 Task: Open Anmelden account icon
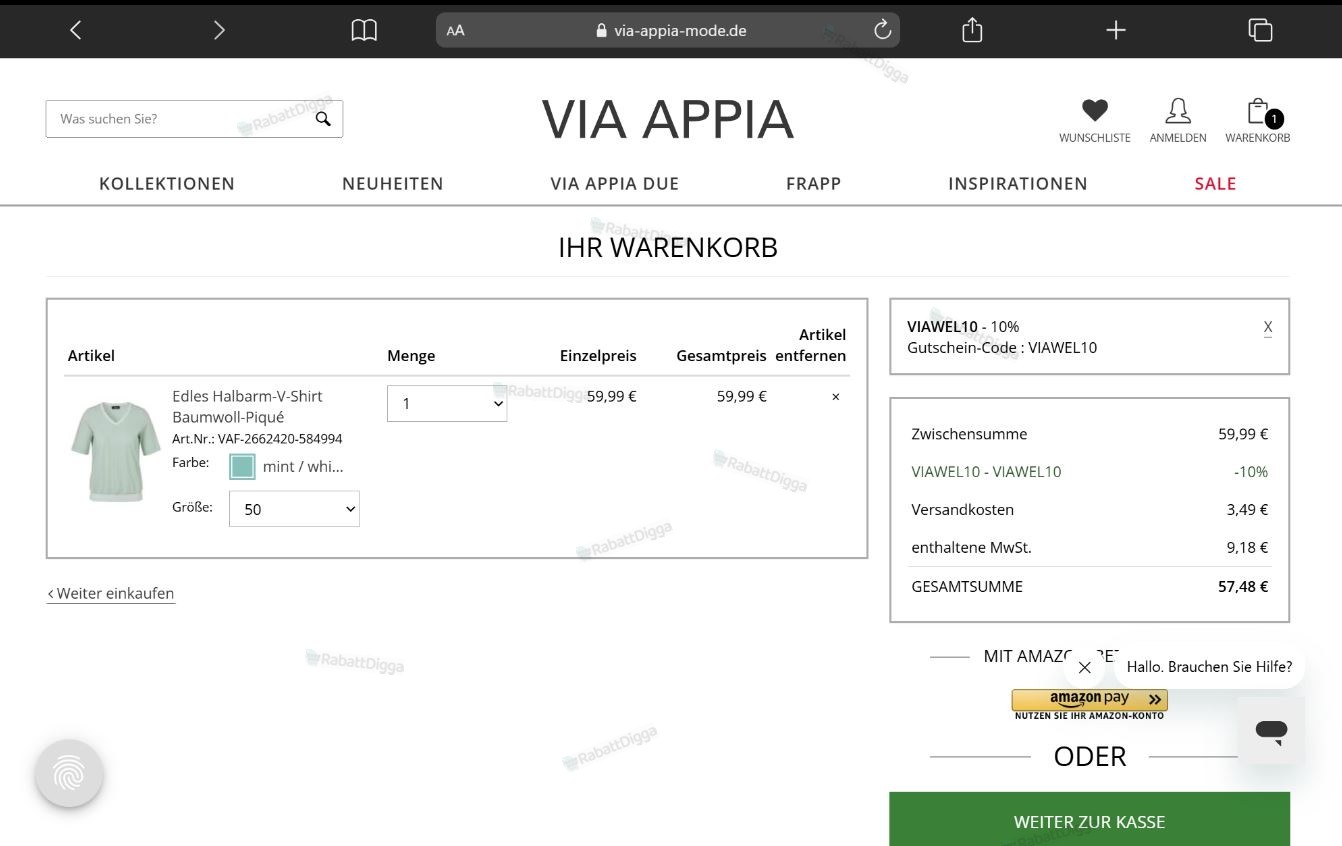point(1178,110)
